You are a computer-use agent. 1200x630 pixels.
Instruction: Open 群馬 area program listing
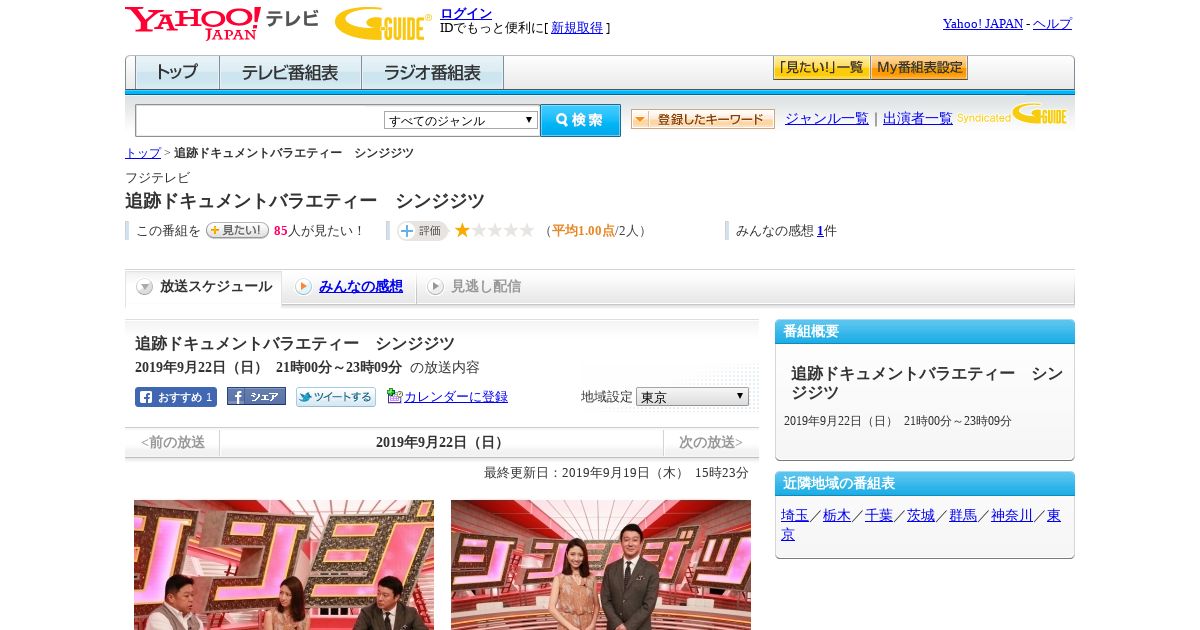point(963,516)
